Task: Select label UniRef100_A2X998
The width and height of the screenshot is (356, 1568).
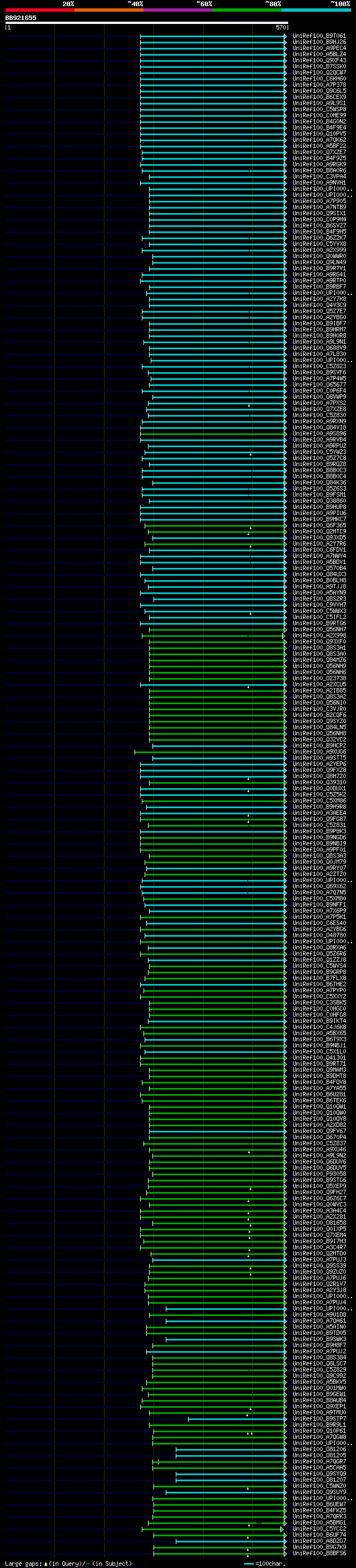Action: coord(319,635)
